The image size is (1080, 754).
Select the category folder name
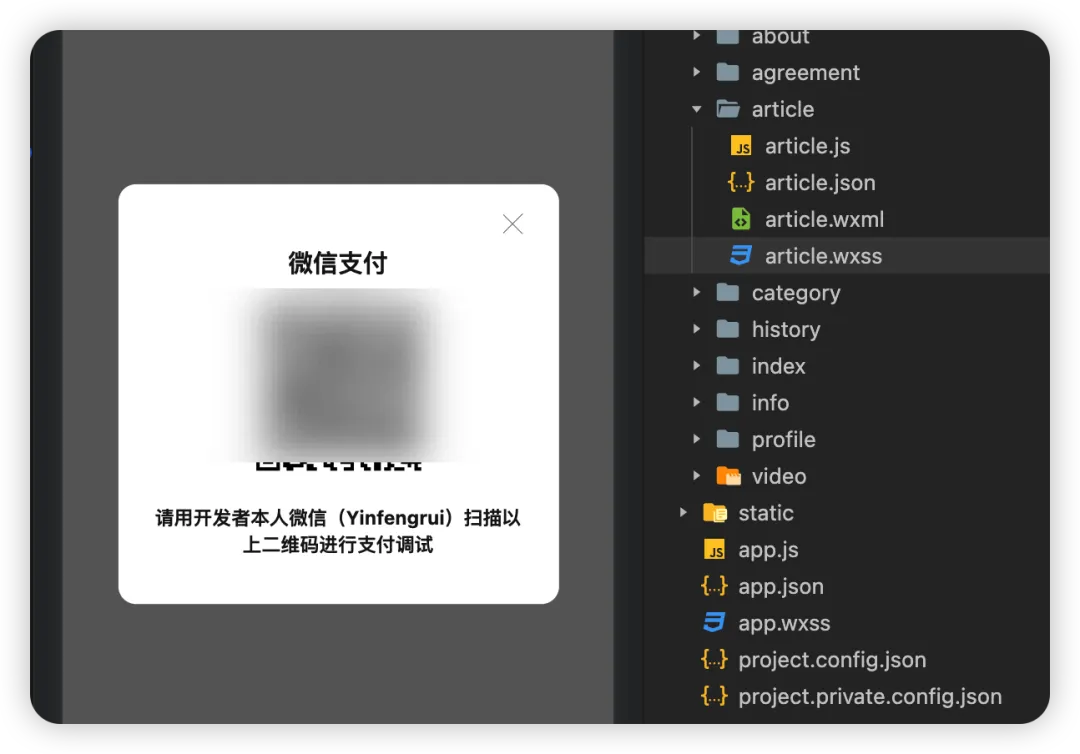[x=796, y=293]
